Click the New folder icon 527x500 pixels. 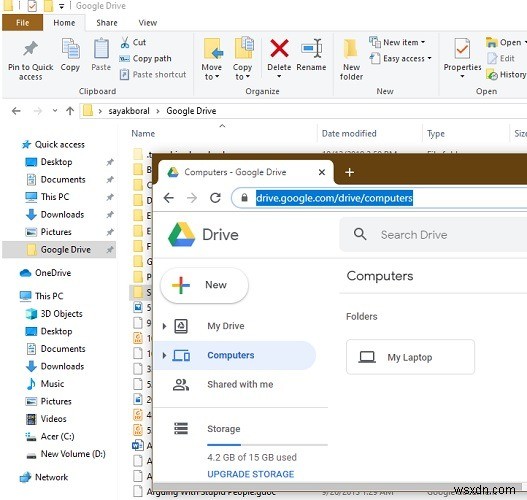point(351,49)
